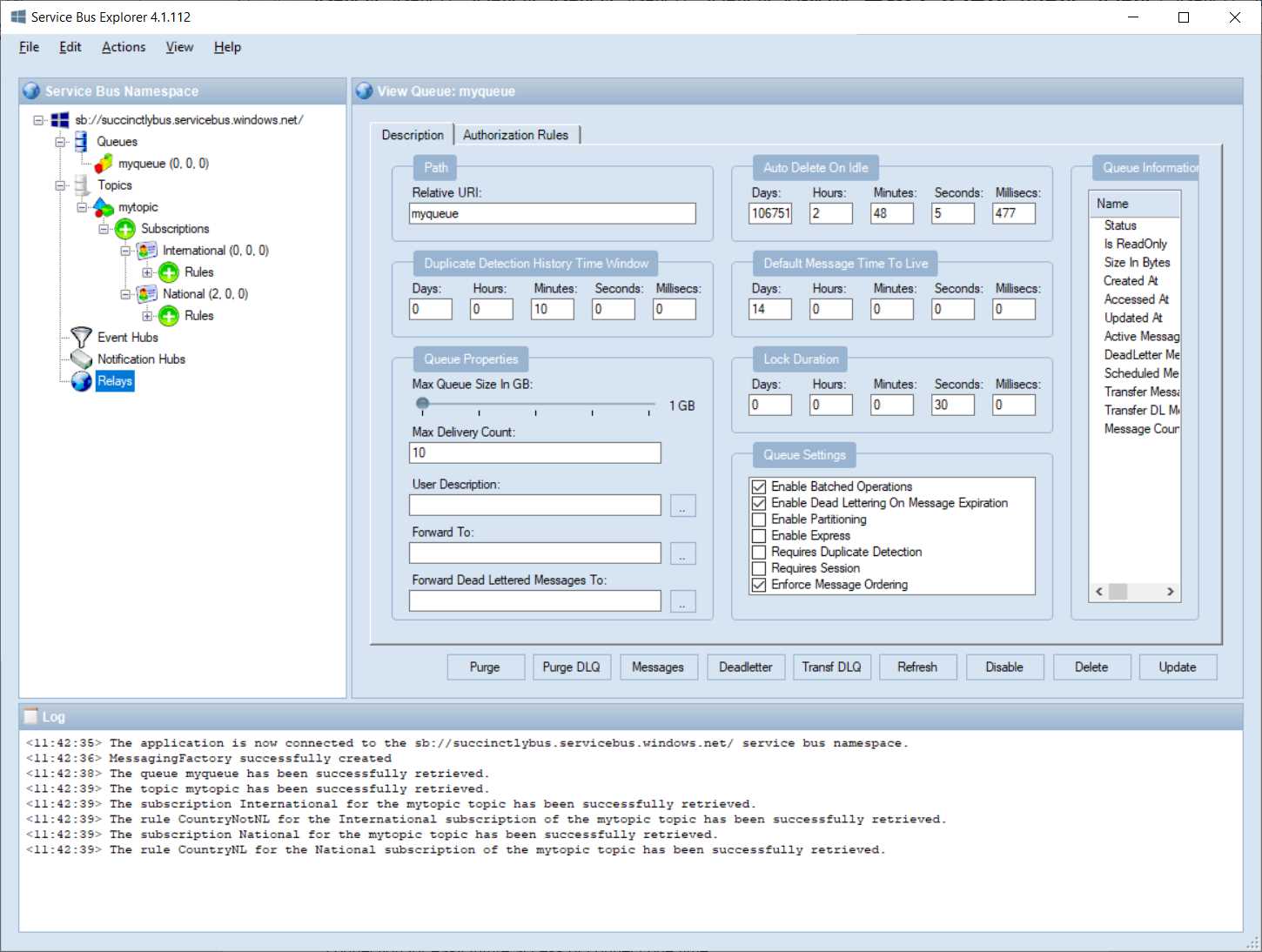Click the Log panel header icon
The height and width of the screenshot is (952, 1262).
(31, 716)
